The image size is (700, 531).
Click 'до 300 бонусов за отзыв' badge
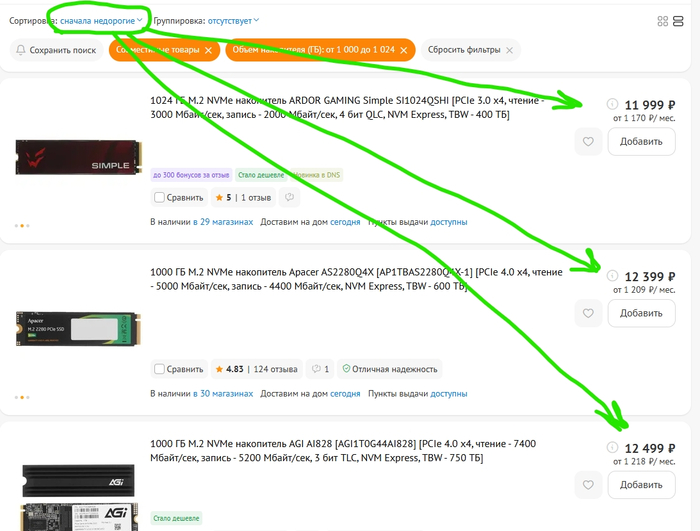[x=191, y=175]
